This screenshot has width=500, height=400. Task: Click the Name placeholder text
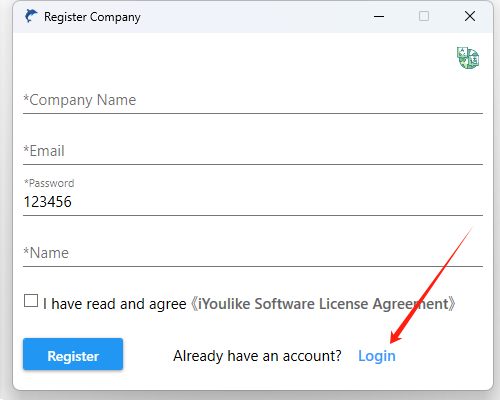tap(46, 253)
